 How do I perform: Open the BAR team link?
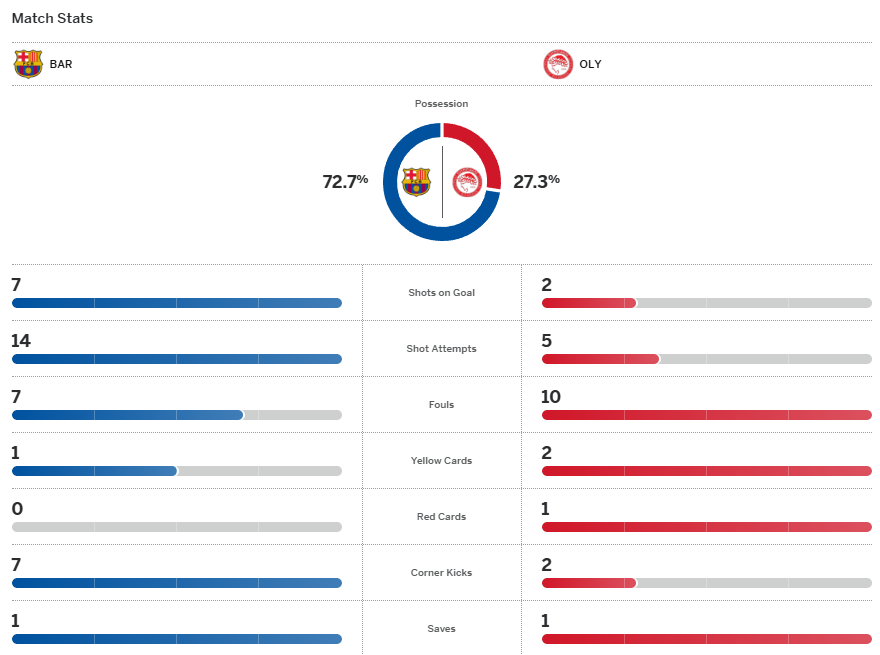[x=61, y=64]
